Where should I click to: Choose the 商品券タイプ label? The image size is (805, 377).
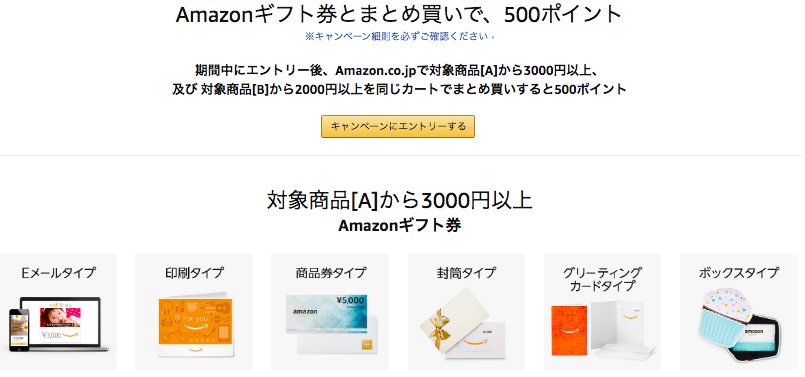coord(331,273)
